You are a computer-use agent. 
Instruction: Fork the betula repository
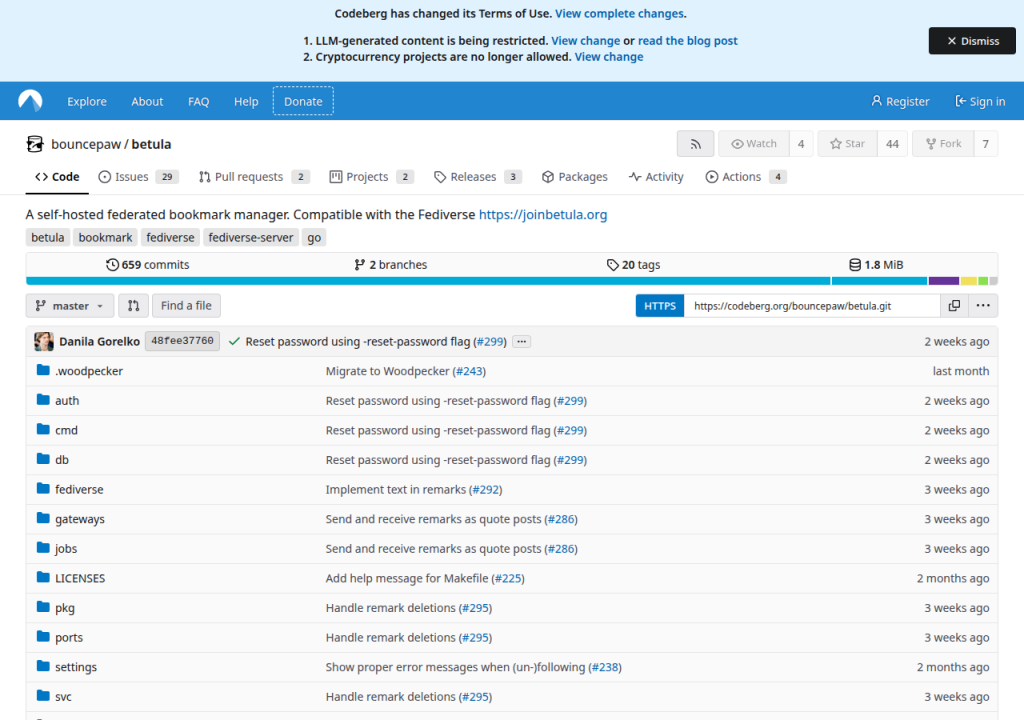click(943, 144)
